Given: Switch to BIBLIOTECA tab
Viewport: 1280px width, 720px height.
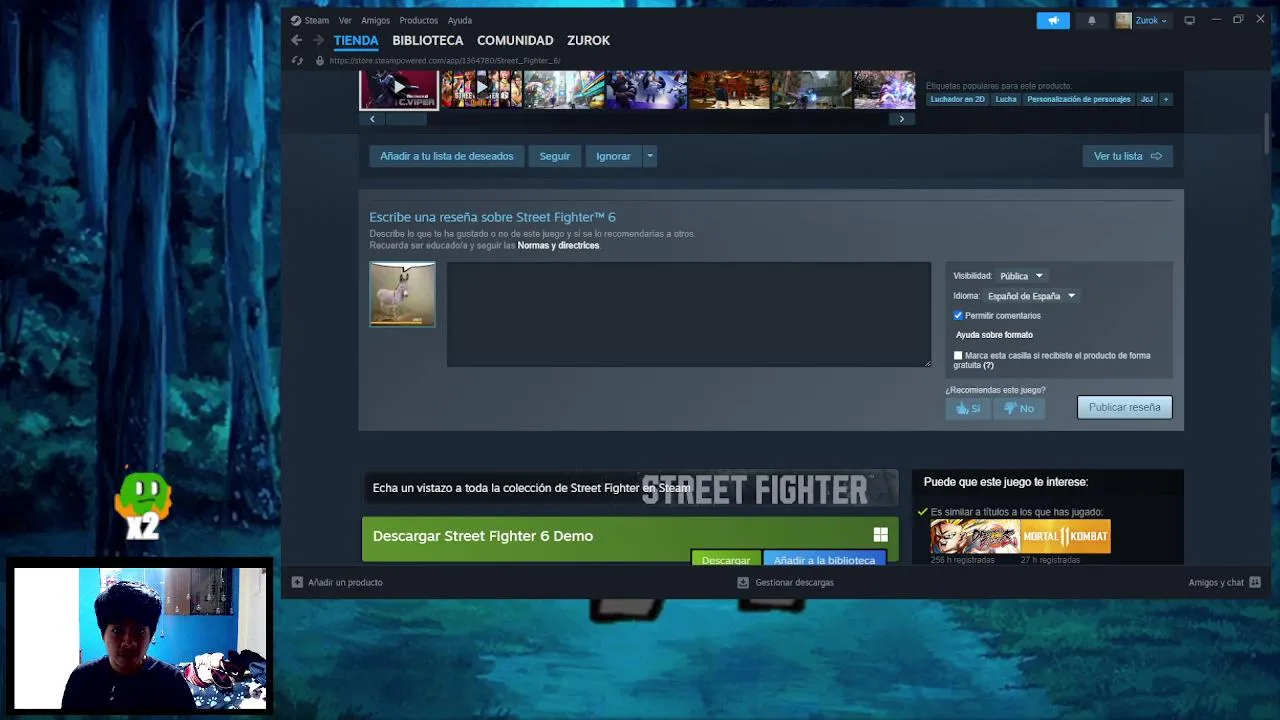Looking at the screenshot, I should click(428, 40).
